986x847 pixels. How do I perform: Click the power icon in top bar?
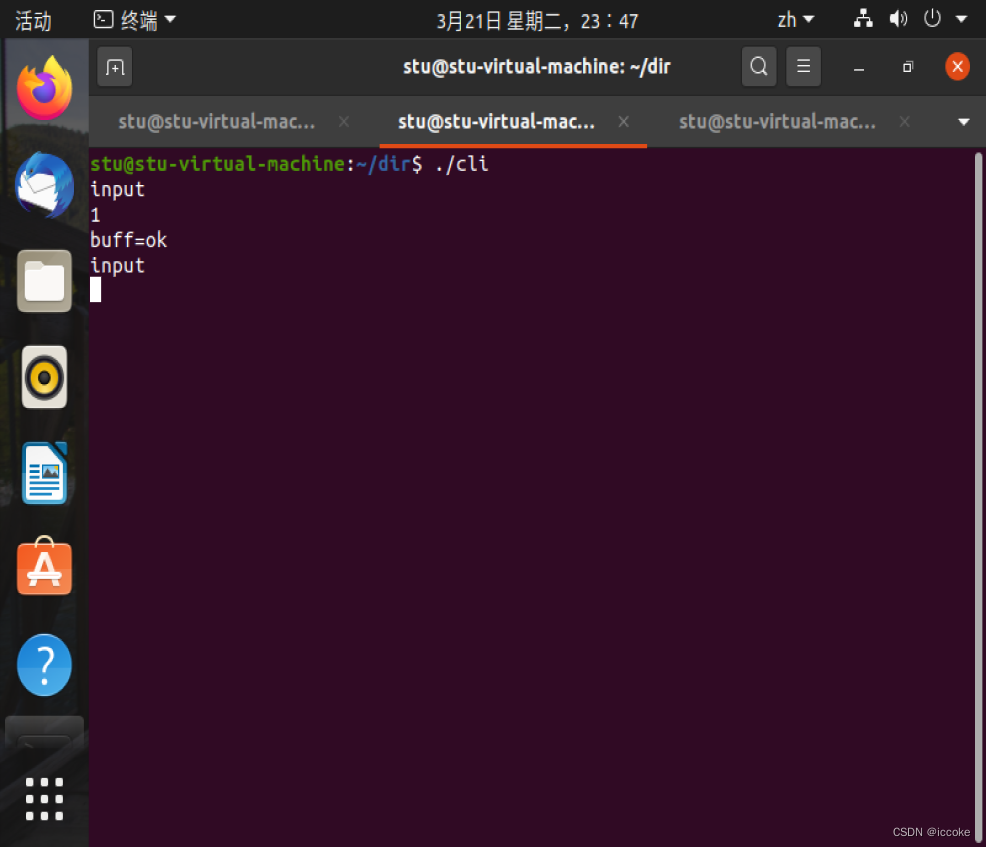coord(932,18)
